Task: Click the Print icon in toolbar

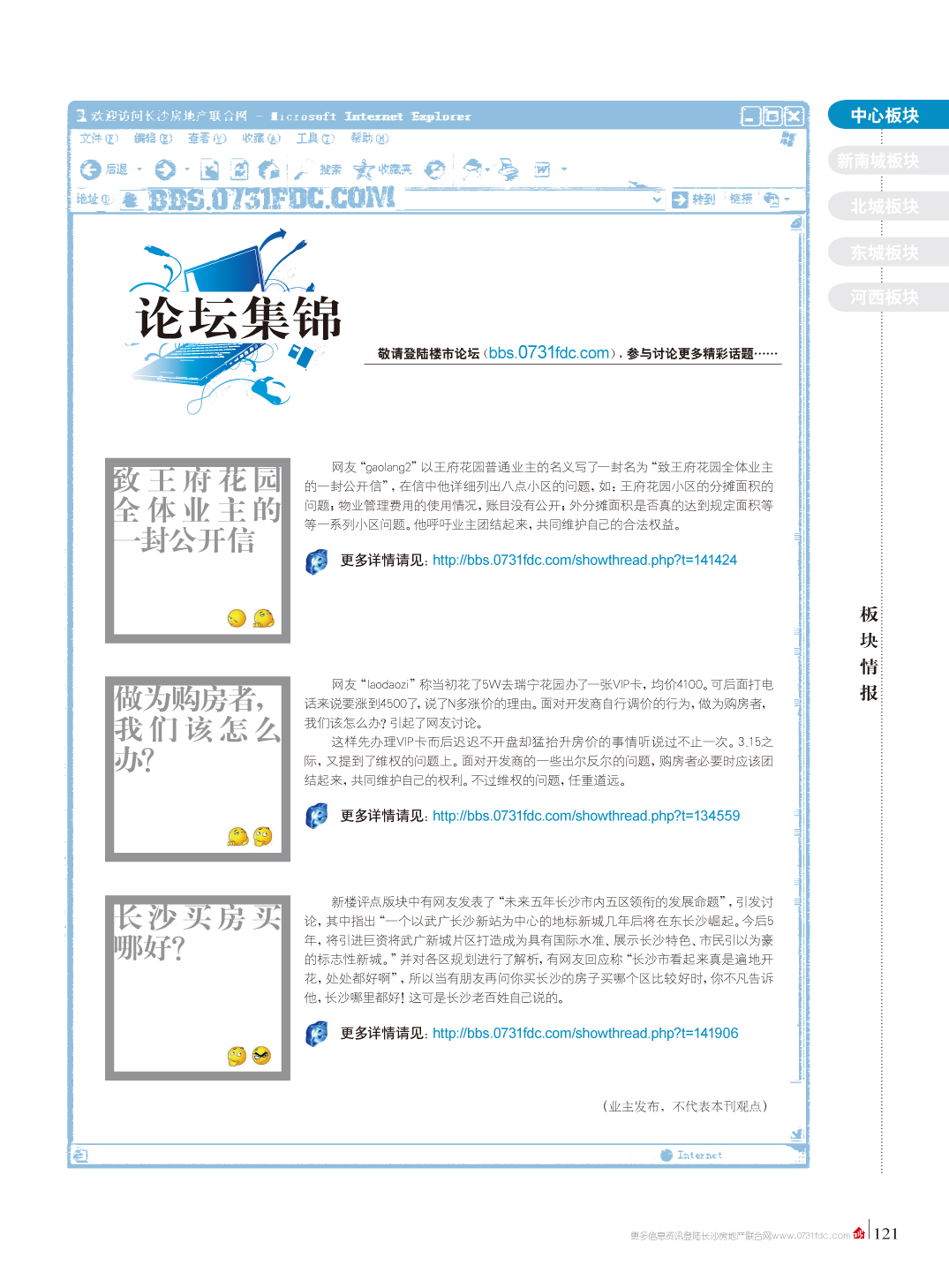Action: click(x=508, y=169)
